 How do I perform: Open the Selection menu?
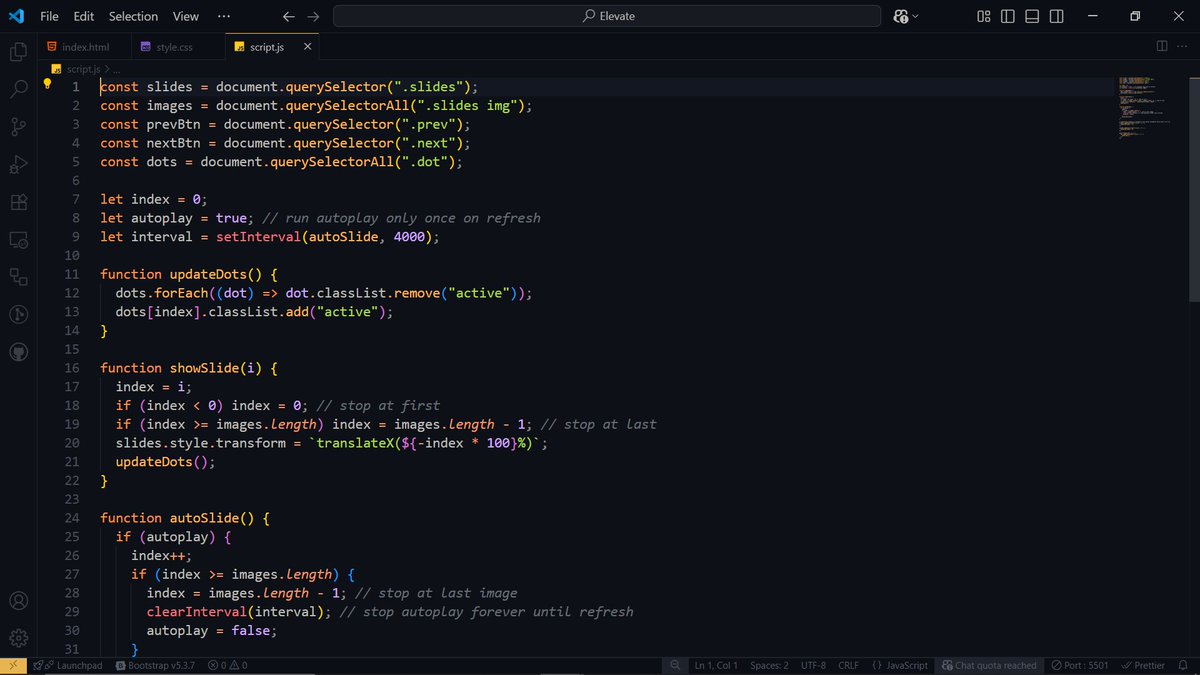[x=133, y=16]
